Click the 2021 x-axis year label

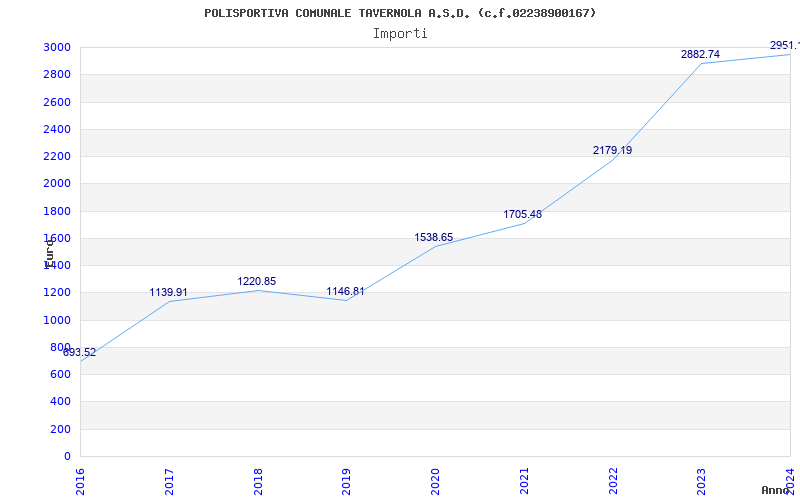tap(524, 481)
